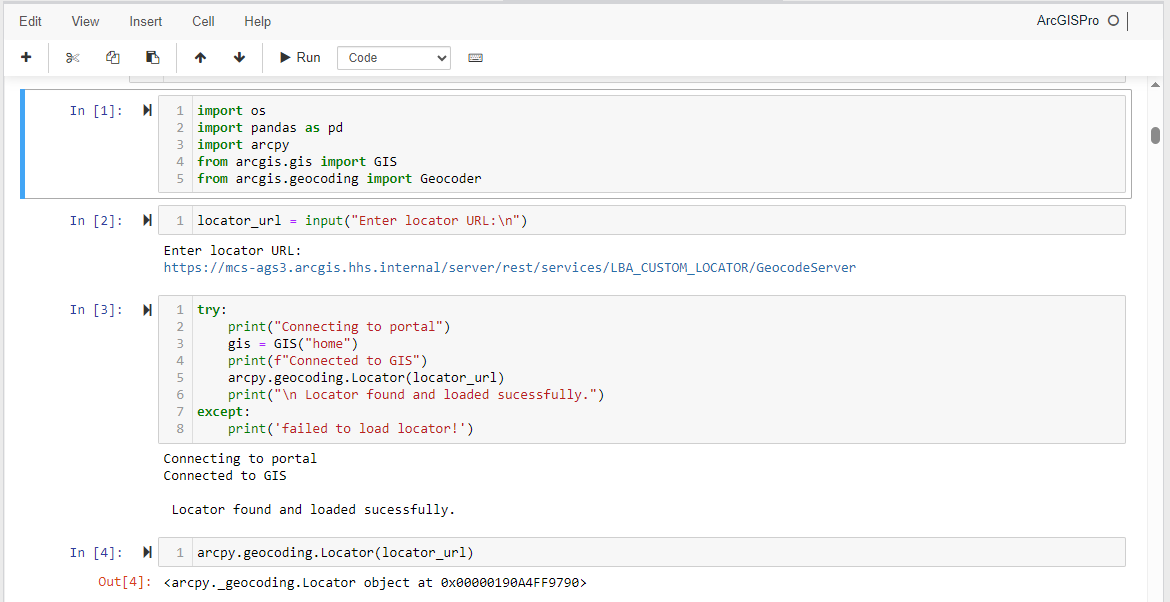Move the current cell down

pos(239,57)
